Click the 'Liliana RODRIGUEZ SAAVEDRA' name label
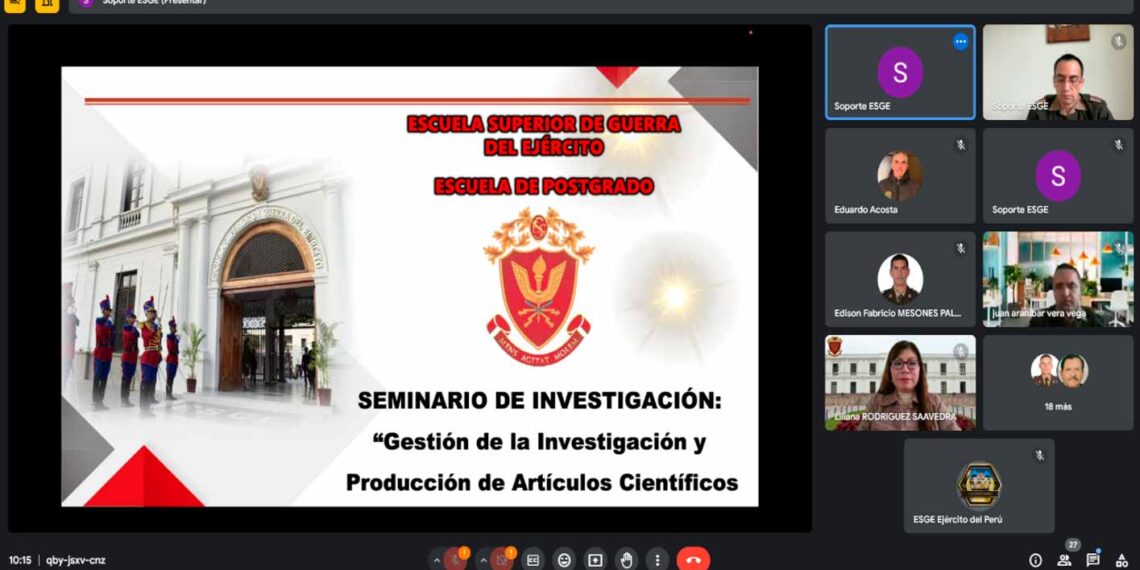 pos(895,417)
